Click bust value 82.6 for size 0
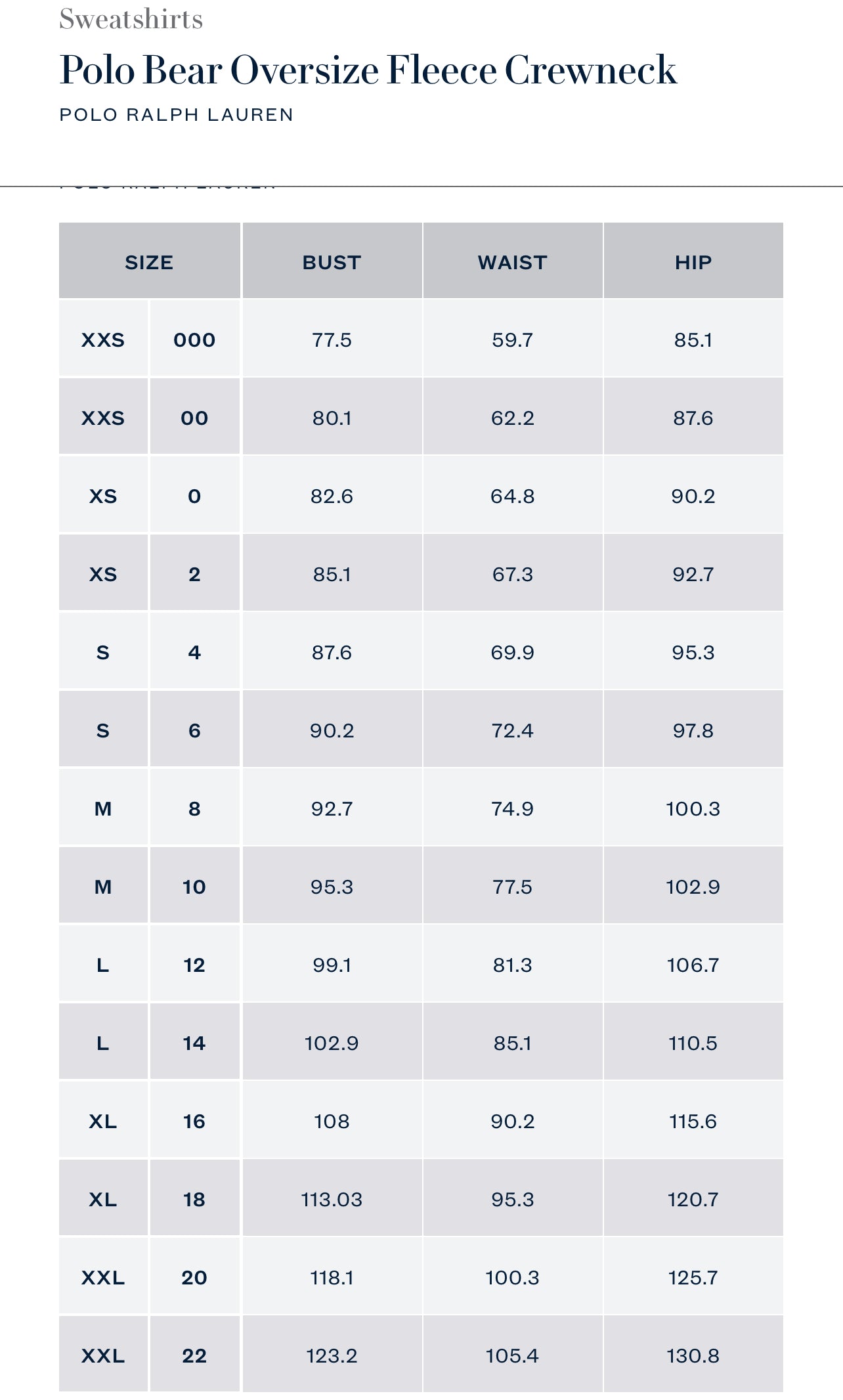The image size is (843, 1400). (x=332, y=496)
